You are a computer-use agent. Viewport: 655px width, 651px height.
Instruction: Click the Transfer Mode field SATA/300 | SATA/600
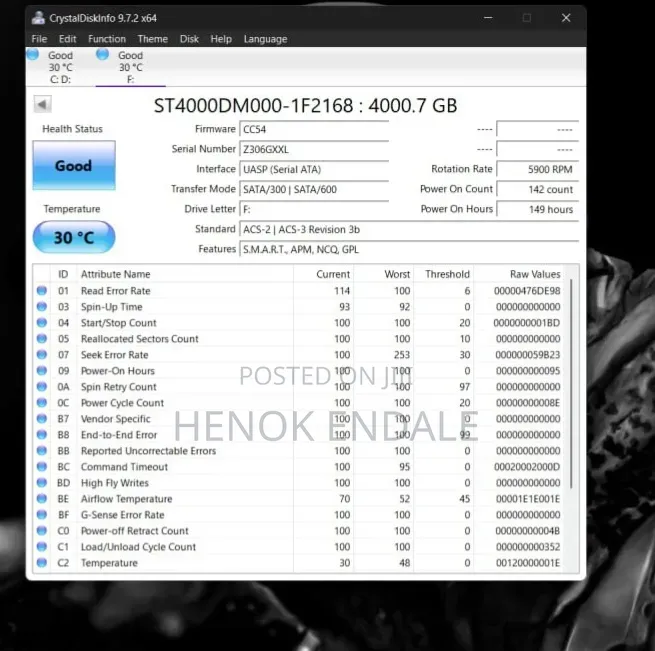[x=314, y=189]
